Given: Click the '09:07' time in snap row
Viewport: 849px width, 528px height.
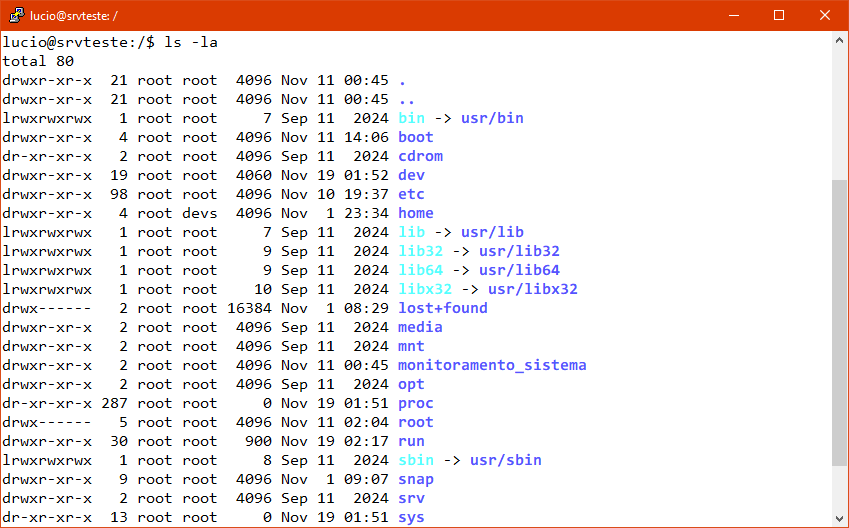Looking at the screenshot, I should [x=367, y=479].
